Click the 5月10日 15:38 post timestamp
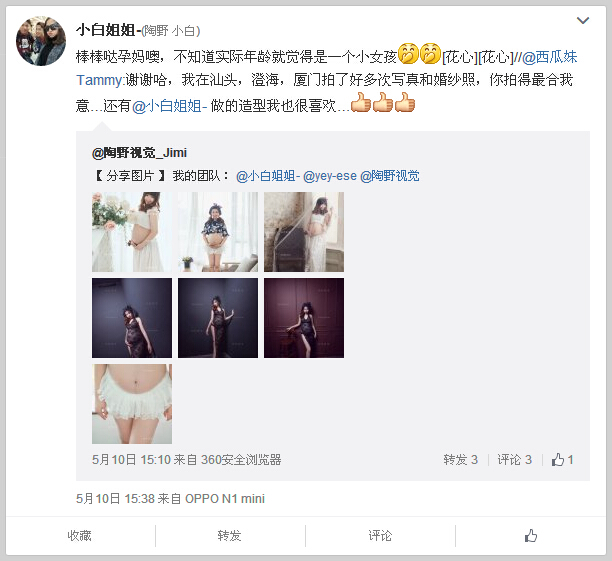Image resolution: width=612 pixels, height=561 pixels. click(115, 499)
